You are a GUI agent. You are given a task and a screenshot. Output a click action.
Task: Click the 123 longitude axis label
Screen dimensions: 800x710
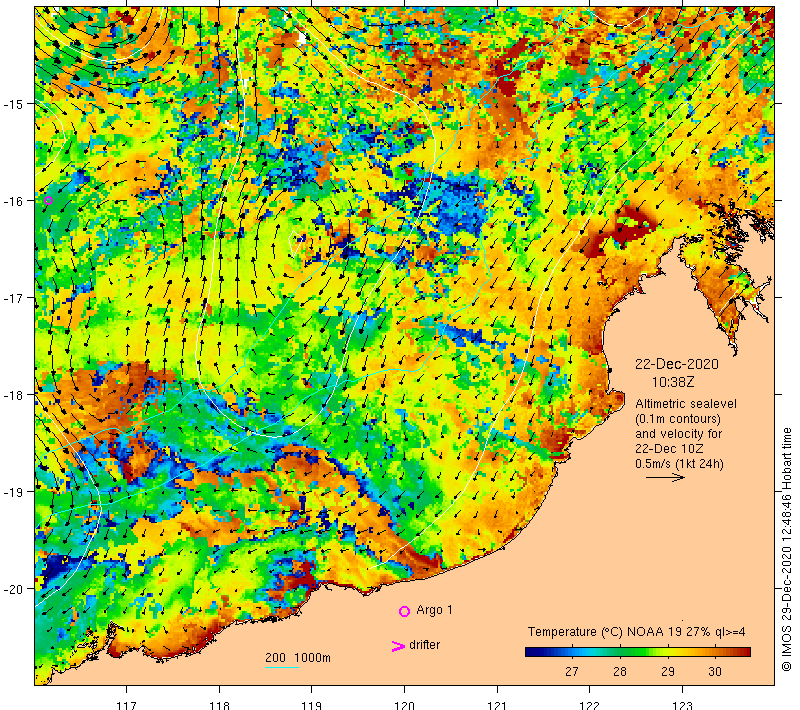point(683,705)
